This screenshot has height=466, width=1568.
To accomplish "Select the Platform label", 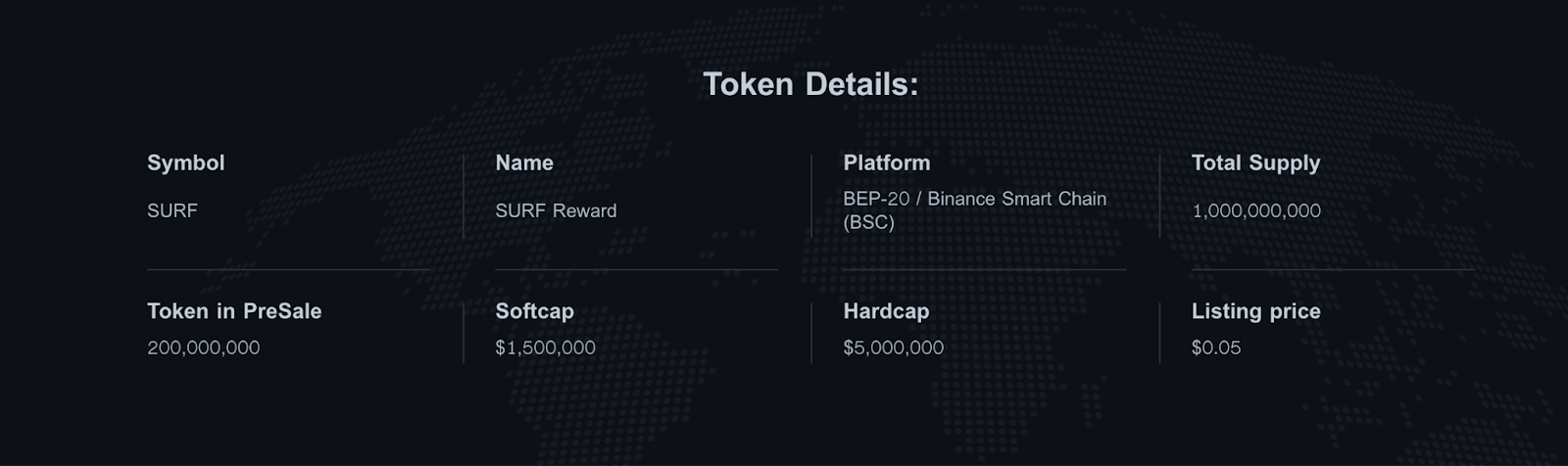I will [x=887, y=163].
